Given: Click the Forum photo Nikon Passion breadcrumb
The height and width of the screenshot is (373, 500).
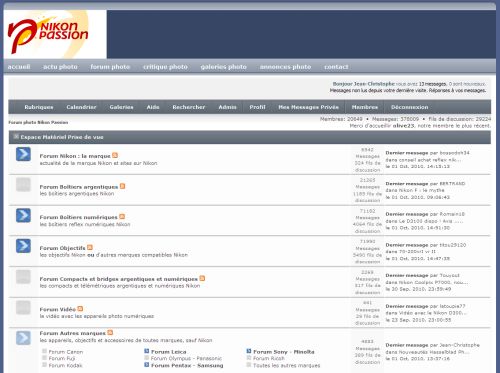Looking at the screenshot, I should [38, 122].
